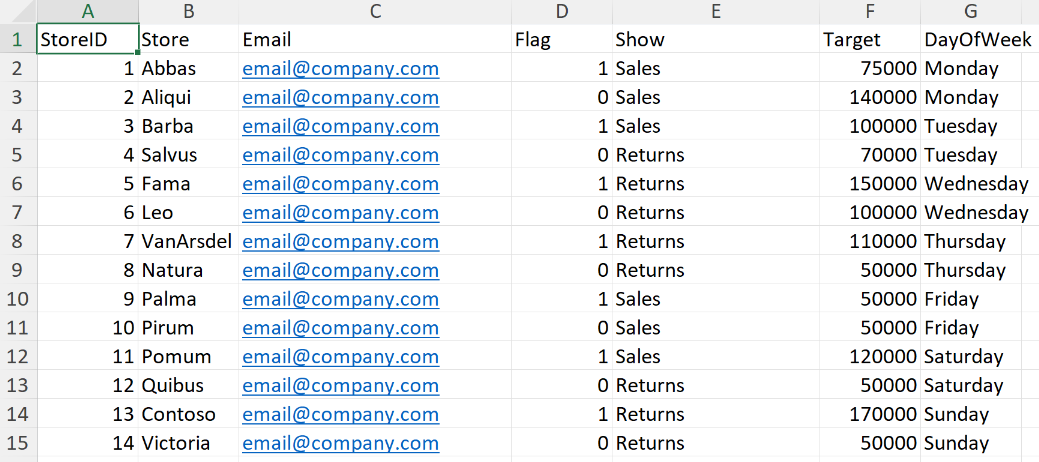Click the email link in VanArsdel row
The image size is (1039, 462).
(340, 241)
